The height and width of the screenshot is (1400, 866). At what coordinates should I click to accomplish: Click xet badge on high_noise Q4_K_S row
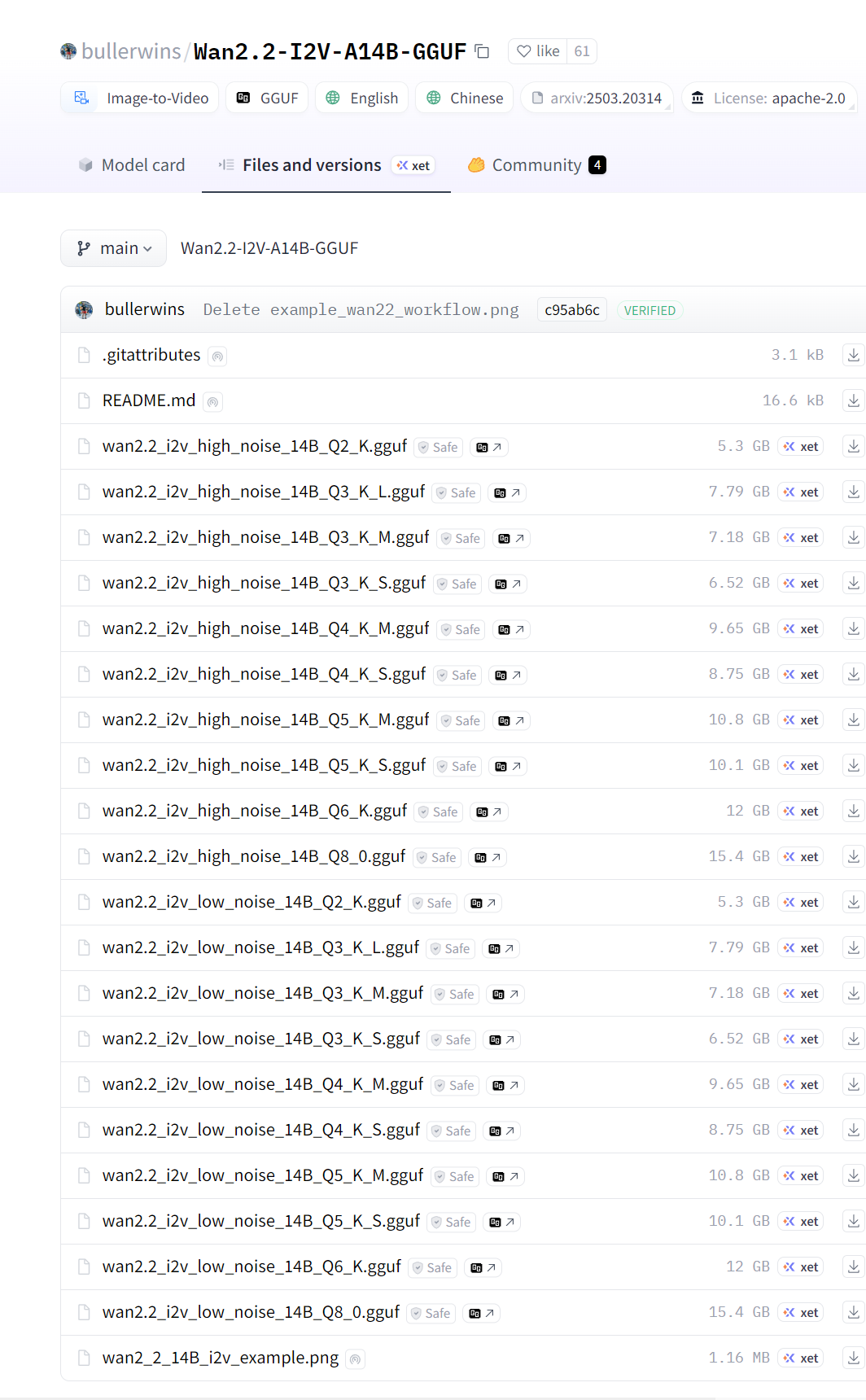point(801,674)
